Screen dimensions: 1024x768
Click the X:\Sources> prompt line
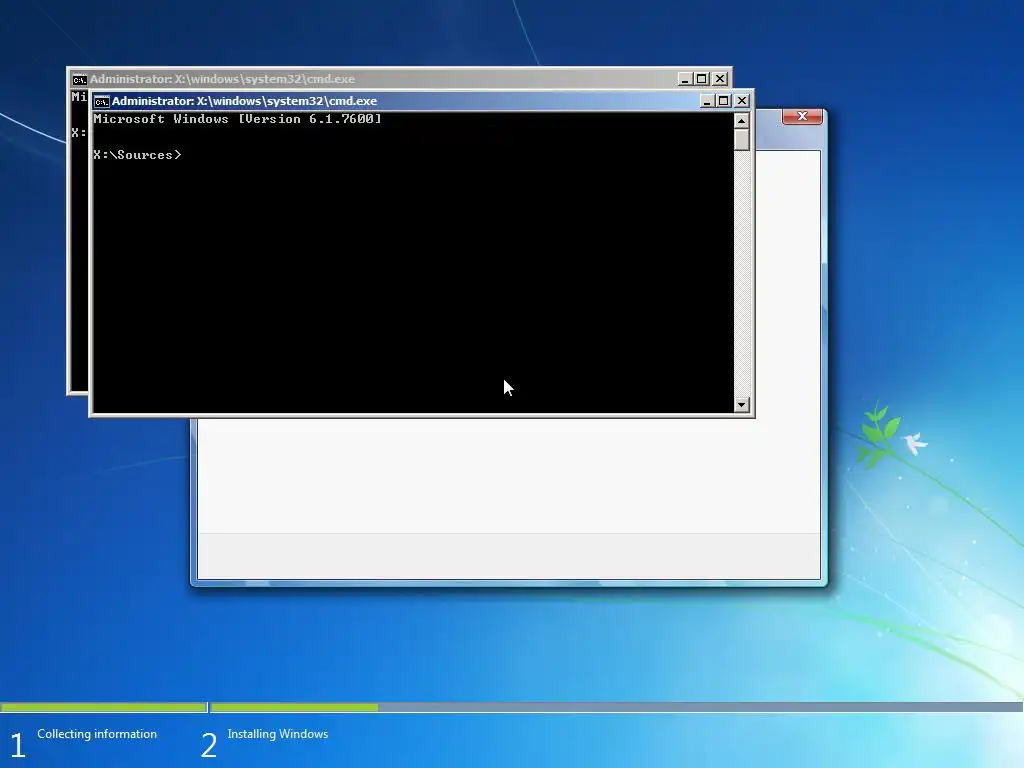click(x=137, y=155)
